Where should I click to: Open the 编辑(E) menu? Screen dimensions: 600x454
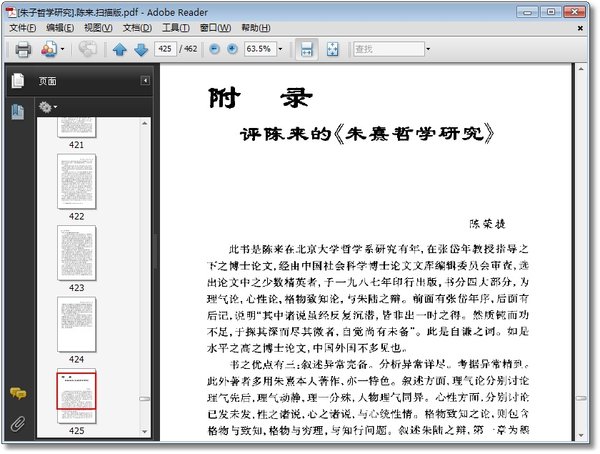60,28
